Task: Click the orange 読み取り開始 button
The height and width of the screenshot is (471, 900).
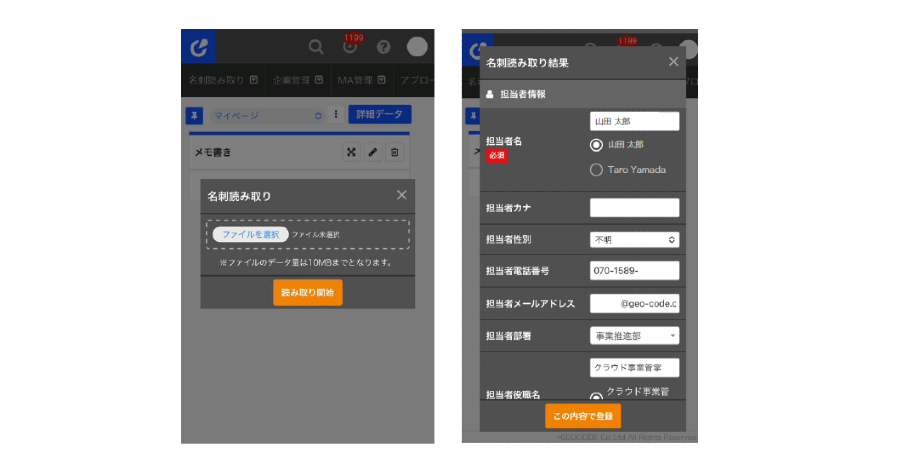Action: pyautogui.click(x=308, y=293)
